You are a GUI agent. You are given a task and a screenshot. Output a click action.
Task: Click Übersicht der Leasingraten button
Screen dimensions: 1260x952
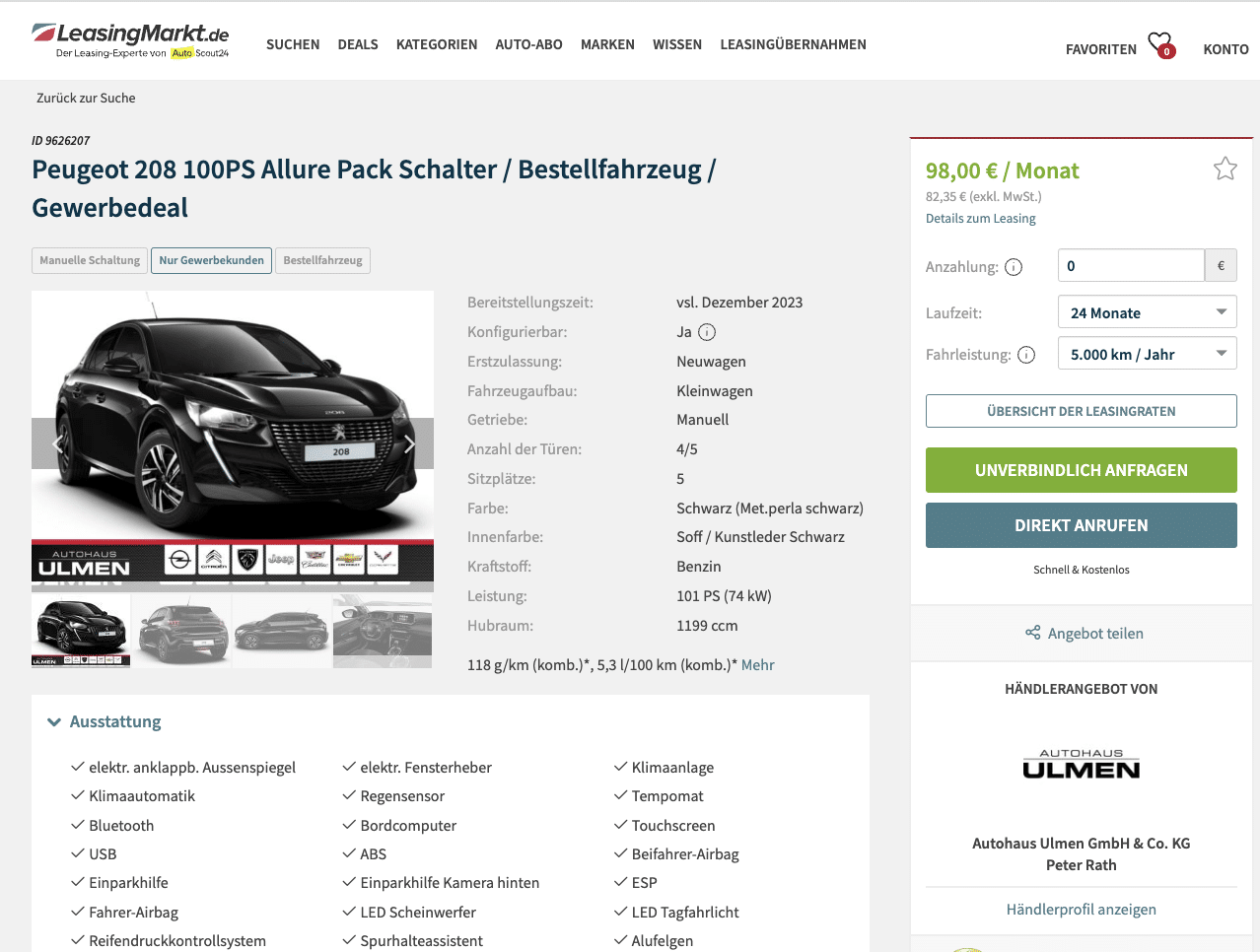1082,411
